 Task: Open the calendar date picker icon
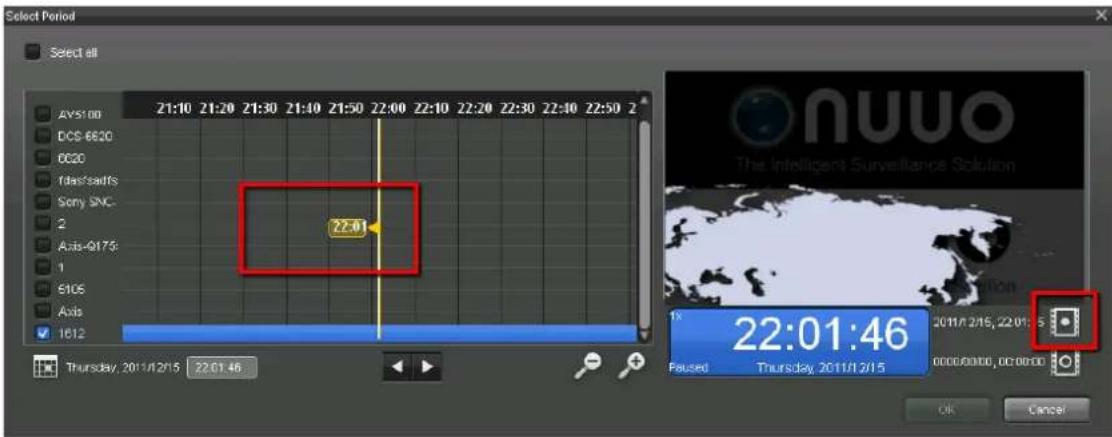point(45,368)
